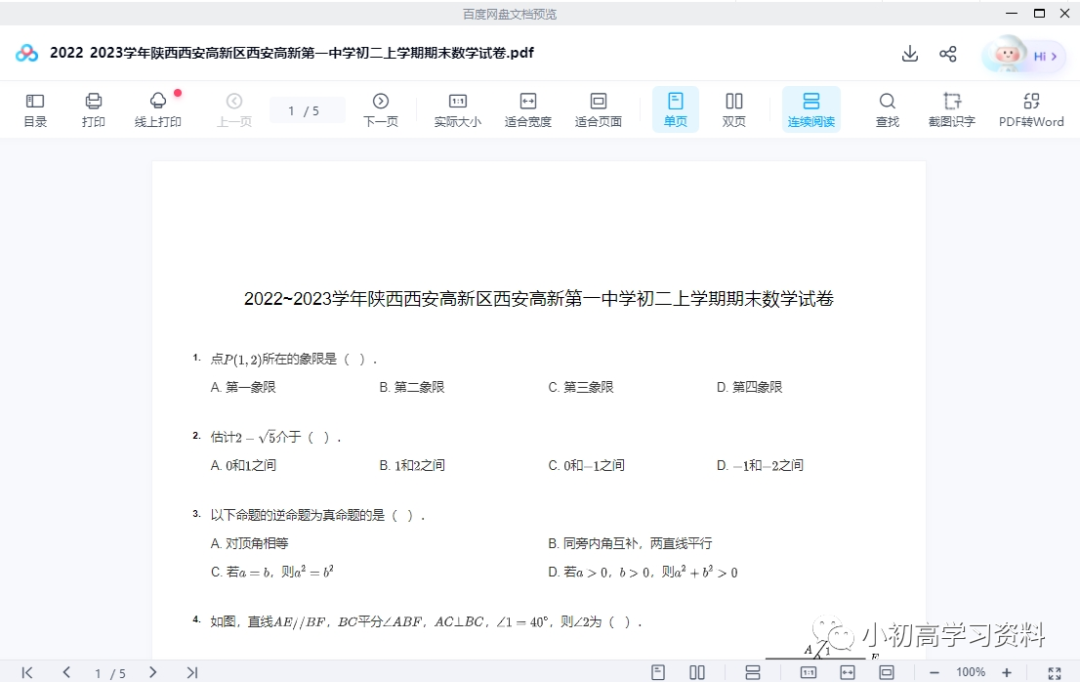The image size is (1080, 682).
Task: Click window title 百度网盘文档预览
Action: pos(509,14)
